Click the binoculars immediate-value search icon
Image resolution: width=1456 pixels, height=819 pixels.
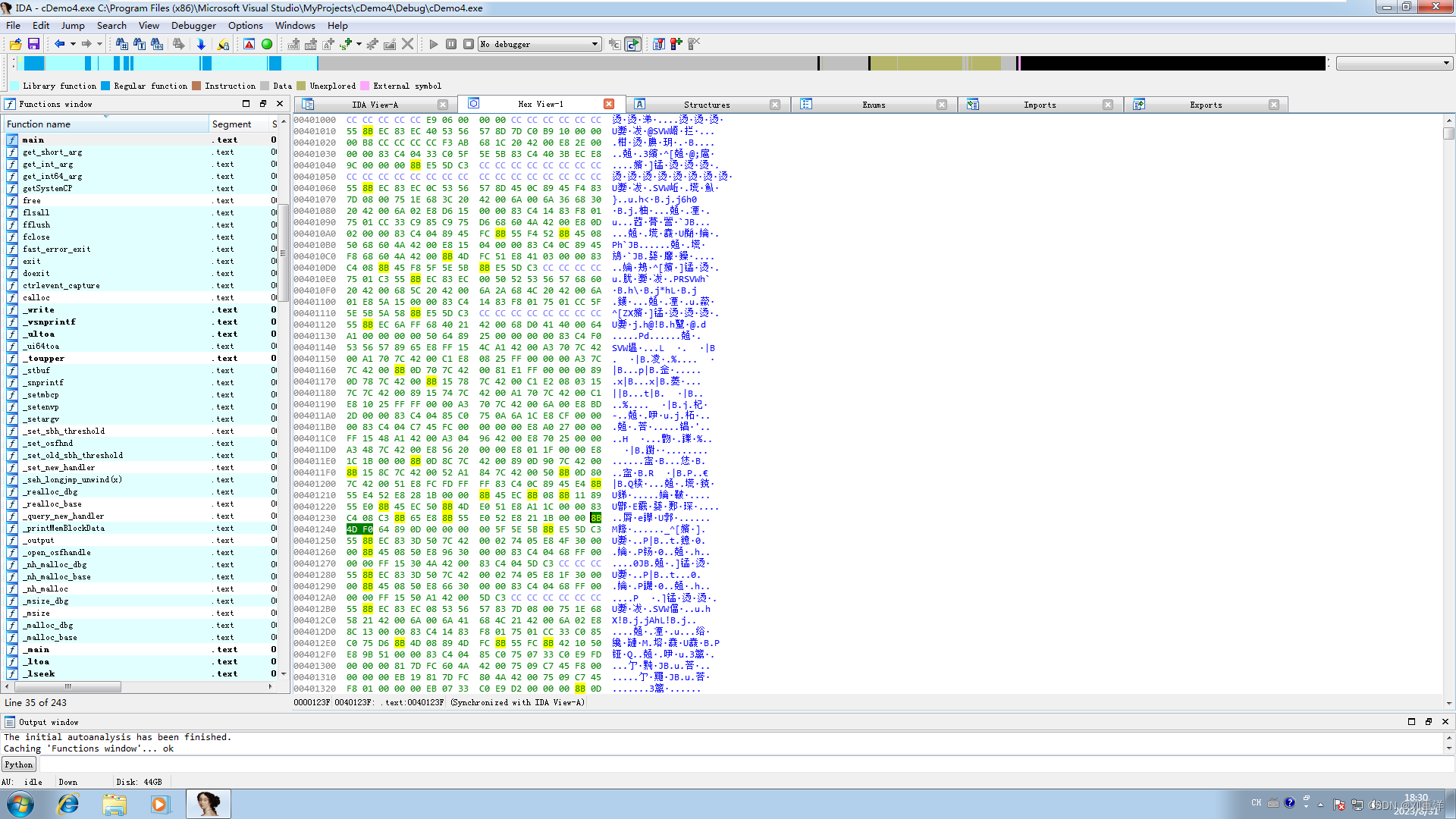[121, 44]
